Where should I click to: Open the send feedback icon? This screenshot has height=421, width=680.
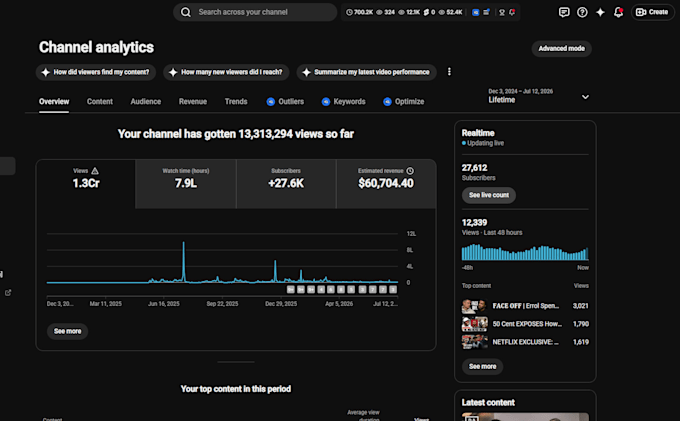pos(564,12)
